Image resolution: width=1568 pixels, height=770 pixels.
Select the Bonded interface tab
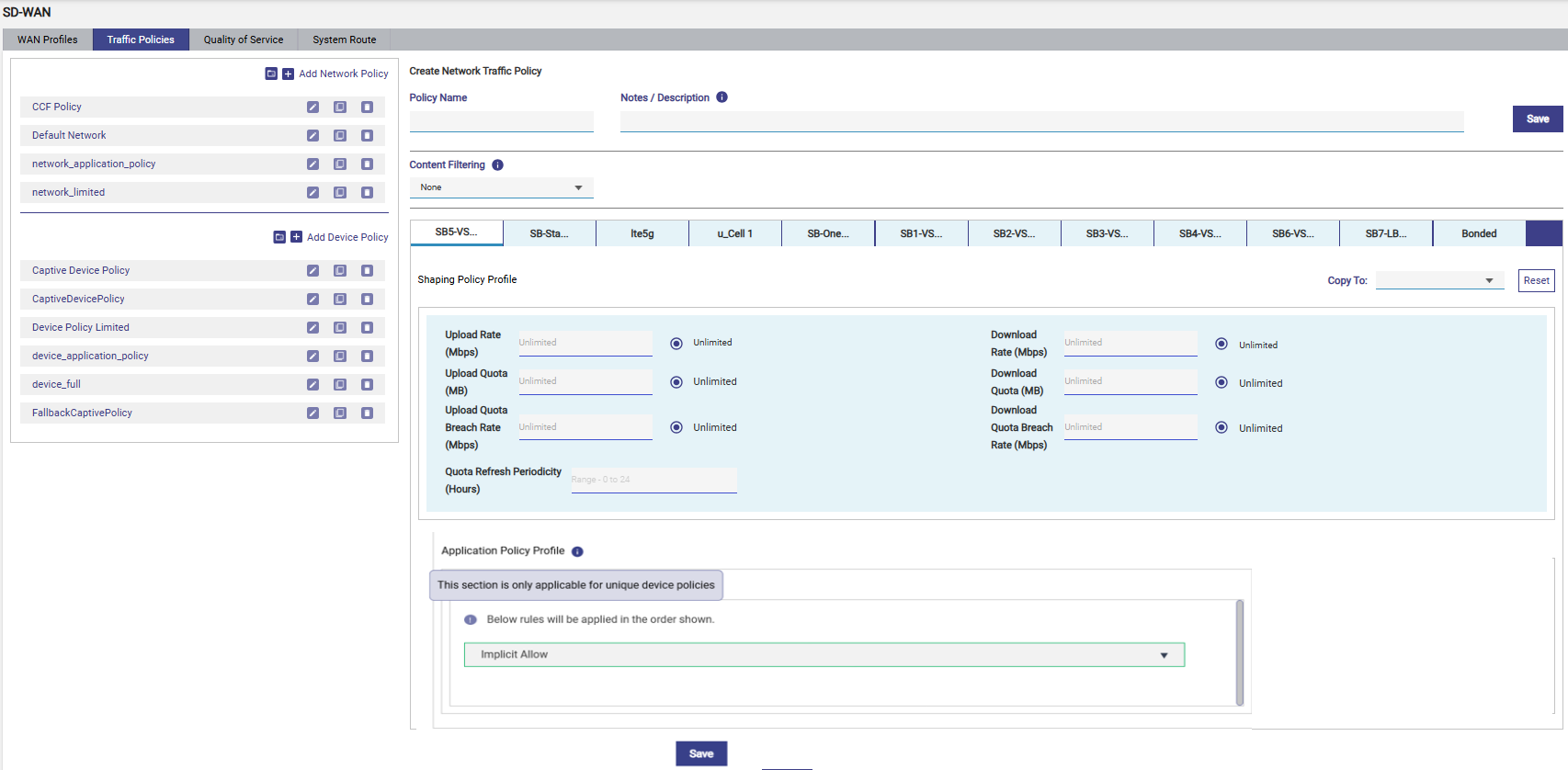pos(1479,234)
